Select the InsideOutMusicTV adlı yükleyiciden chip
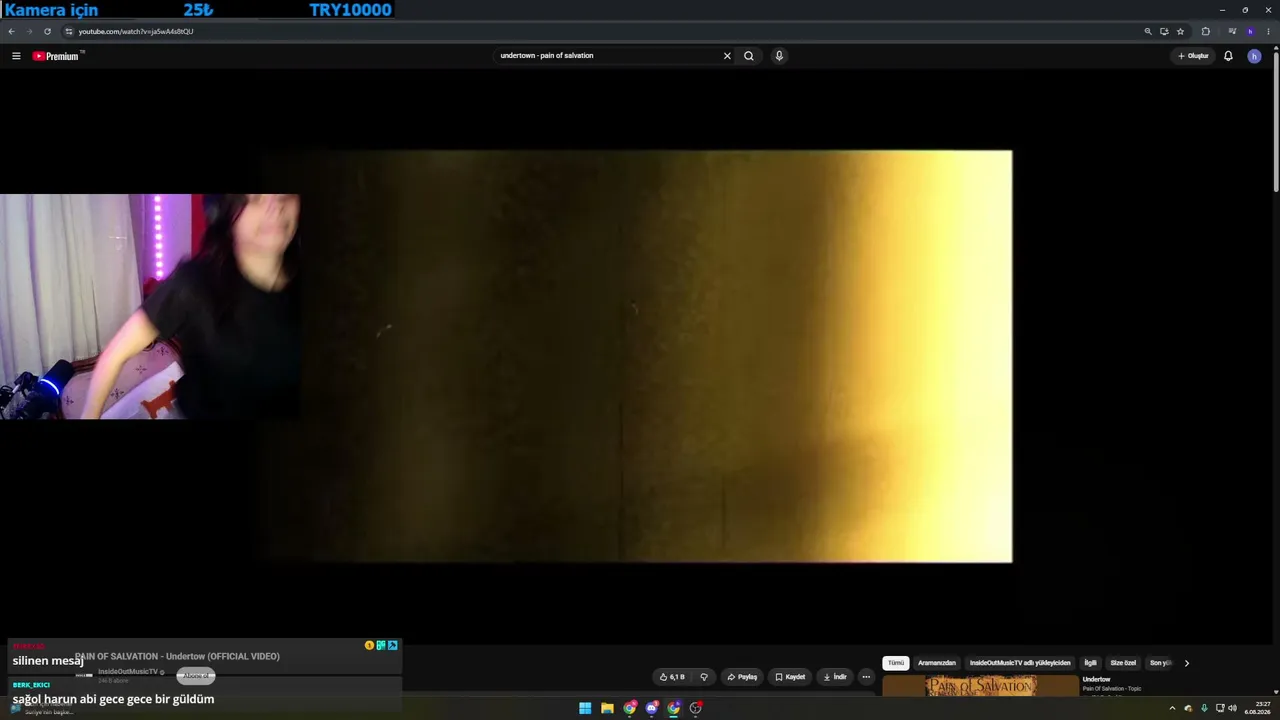Viewport: 1280px width, 720px height. pos(1020,663)
